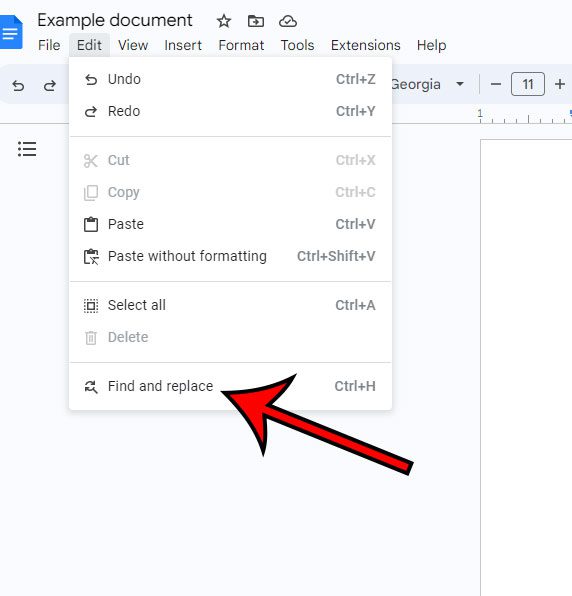The width and height of the screenshot is (572, 596).
Task: Click the font size field showing 11
Action: point(528,84)
